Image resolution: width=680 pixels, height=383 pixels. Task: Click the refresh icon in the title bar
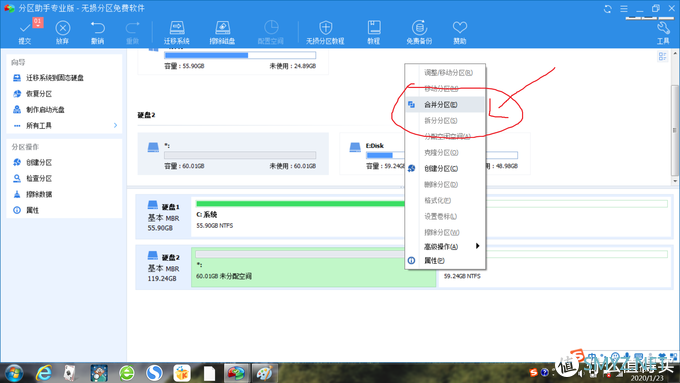point(608,9)
